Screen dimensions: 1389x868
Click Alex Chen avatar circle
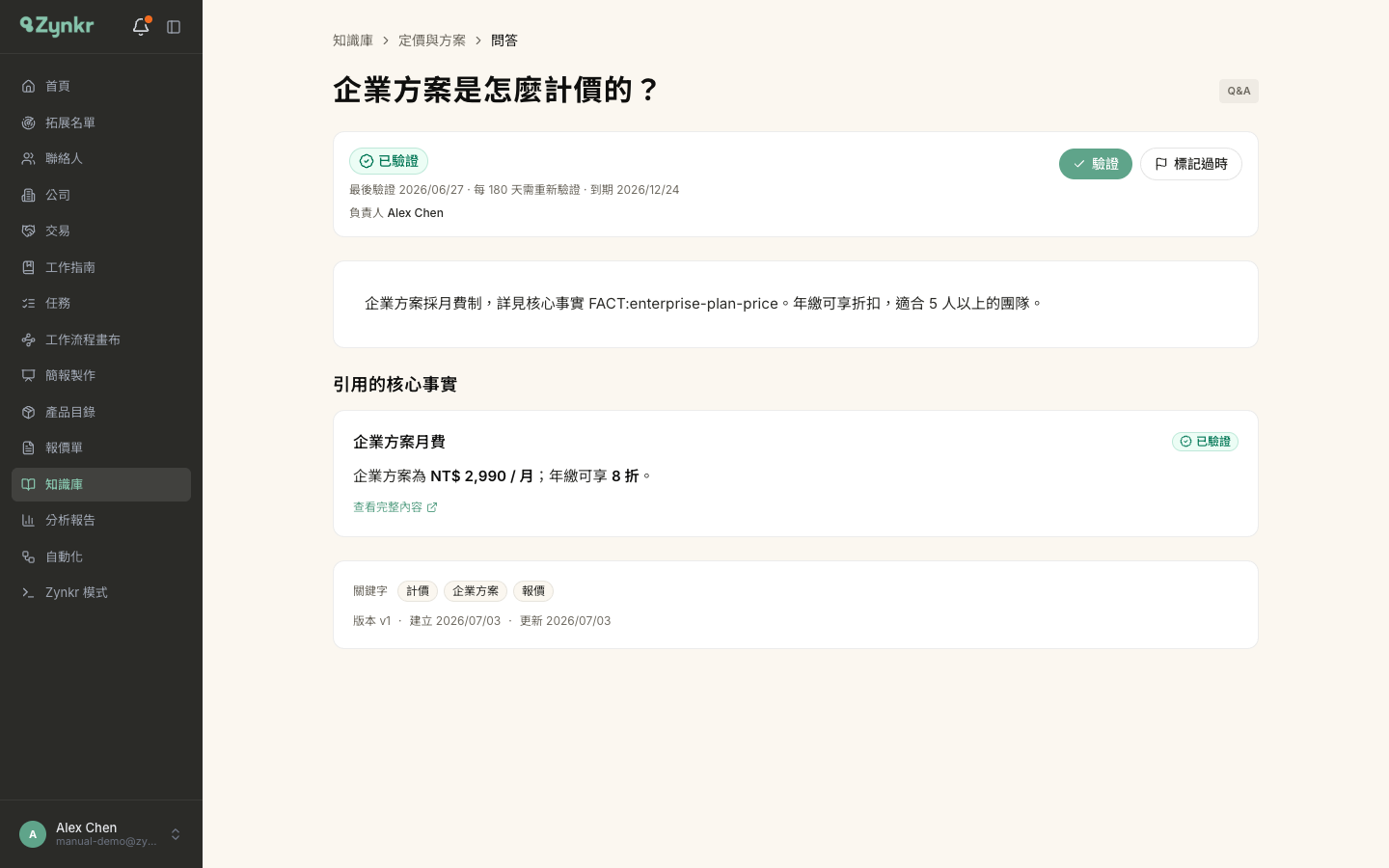click(x=33, y=834)
